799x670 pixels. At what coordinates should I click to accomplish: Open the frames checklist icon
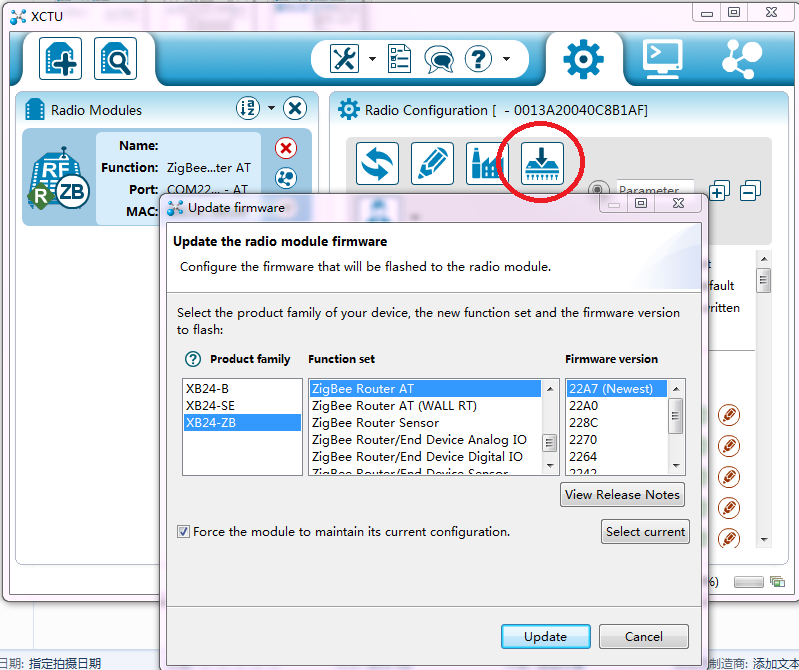tap(399, 59)
